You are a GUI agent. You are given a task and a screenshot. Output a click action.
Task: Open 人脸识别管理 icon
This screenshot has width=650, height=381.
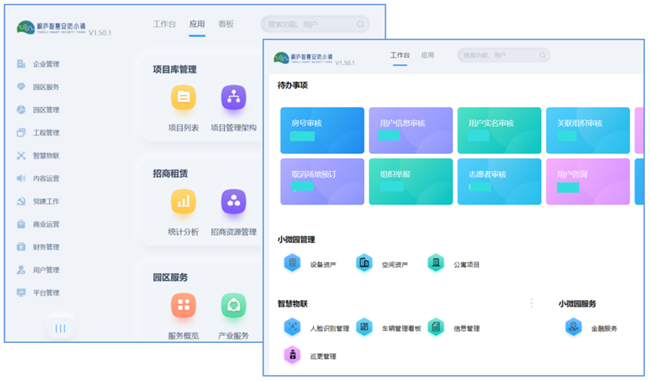292,327
